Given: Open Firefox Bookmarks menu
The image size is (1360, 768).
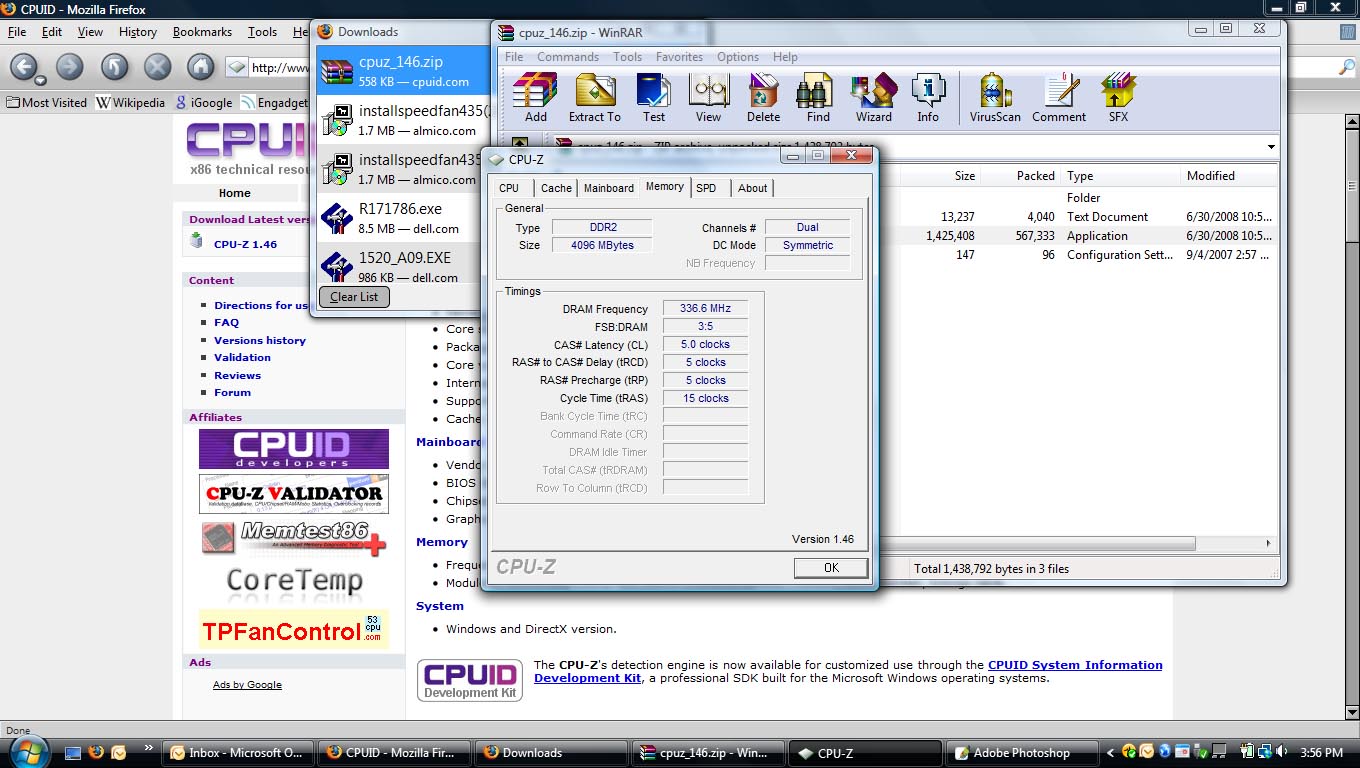Looking at the screenshot, I should point(204,32).
